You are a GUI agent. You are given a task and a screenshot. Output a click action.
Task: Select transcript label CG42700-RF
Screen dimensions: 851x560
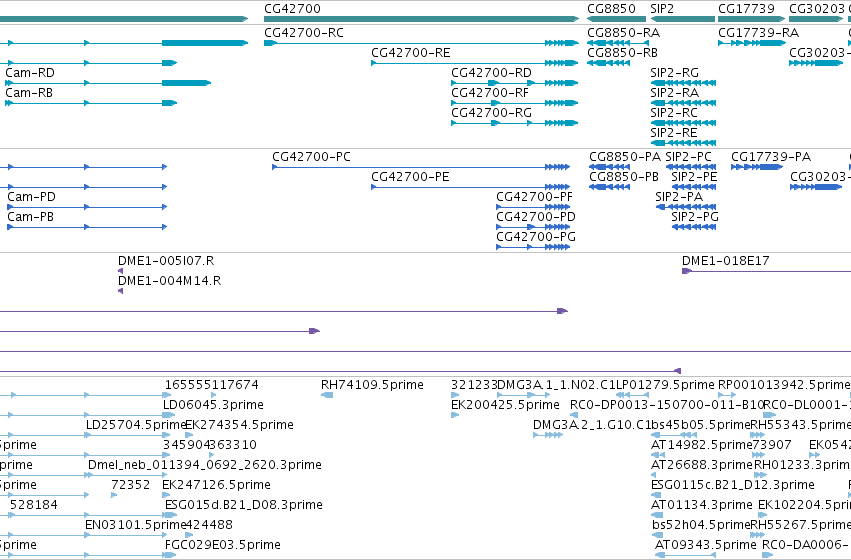click(490, 93)
